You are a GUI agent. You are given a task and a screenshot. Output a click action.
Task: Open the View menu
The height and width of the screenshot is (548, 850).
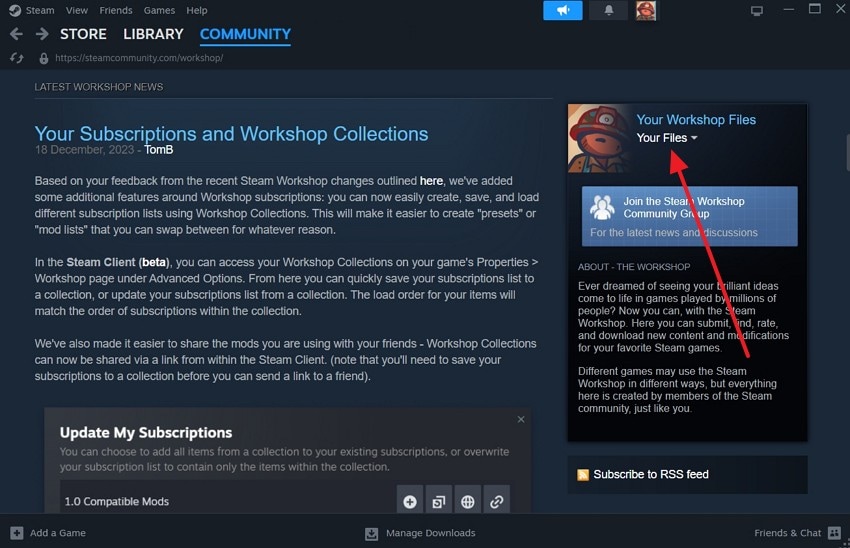[77, 10]
